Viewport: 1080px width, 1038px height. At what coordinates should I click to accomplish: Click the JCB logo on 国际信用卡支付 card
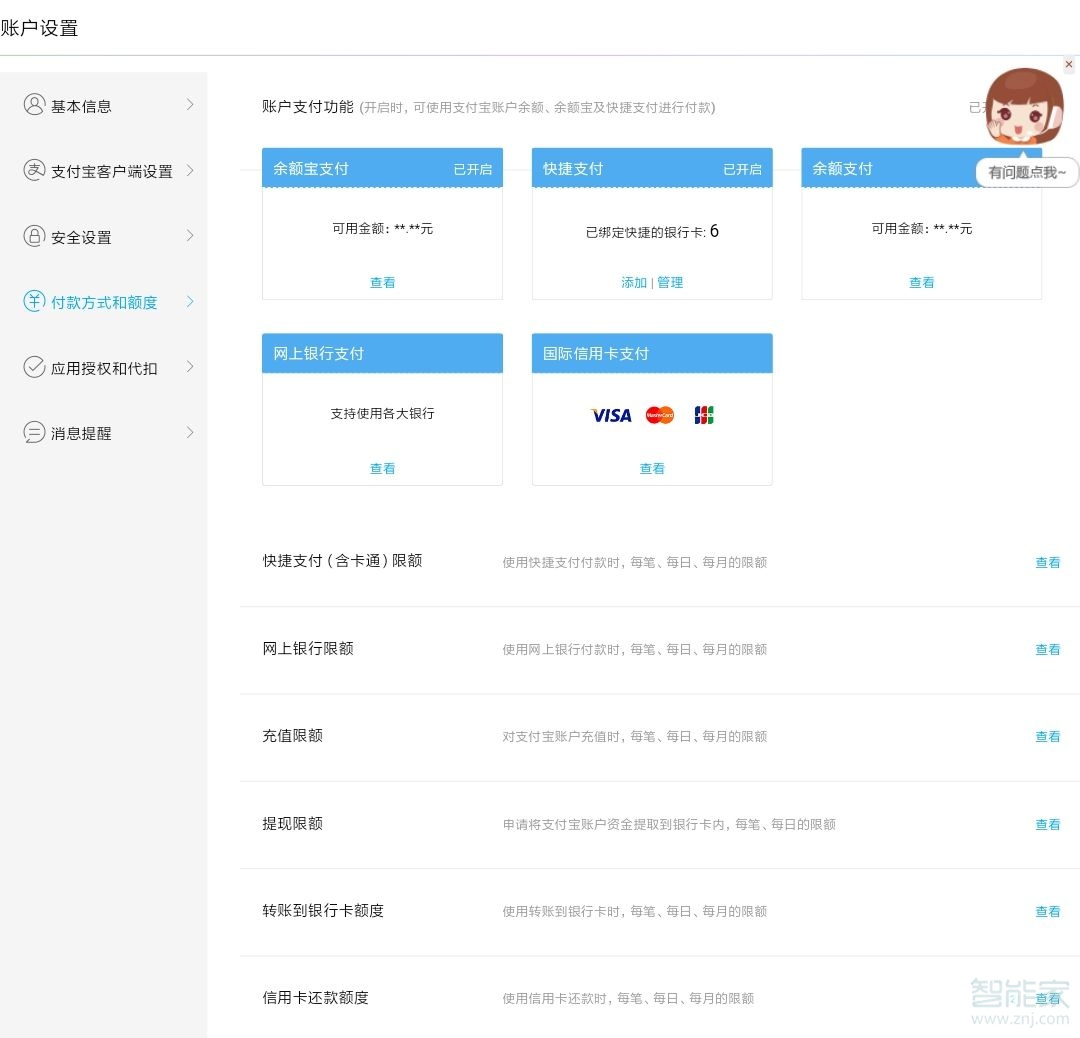click(x=703, y=415)
